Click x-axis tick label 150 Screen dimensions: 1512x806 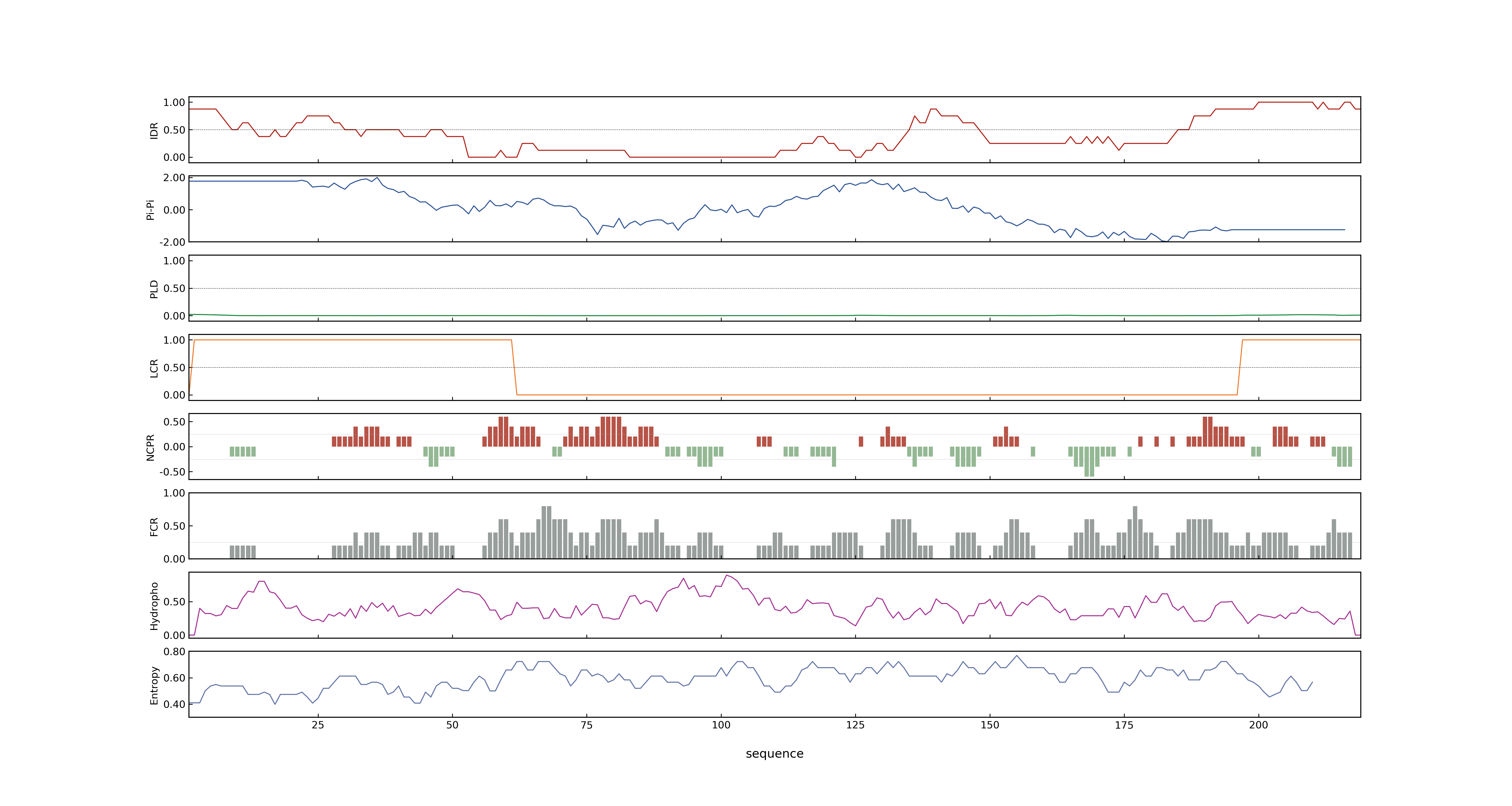990,725
